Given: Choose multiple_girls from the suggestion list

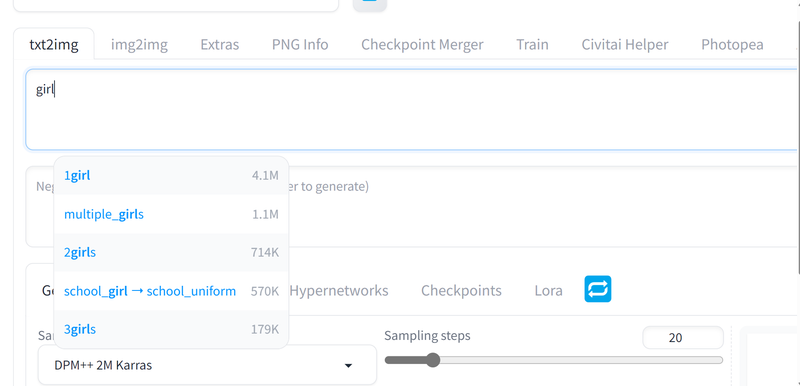Looking at the screenshot, I should pos(171,214).
